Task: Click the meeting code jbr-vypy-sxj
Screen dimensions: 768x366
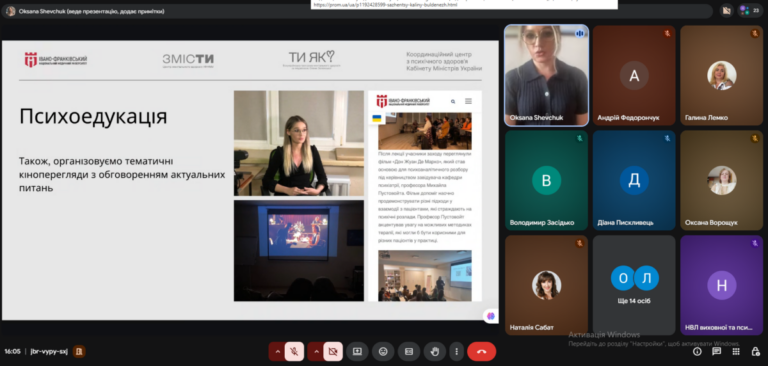Action: coord(49,351)
